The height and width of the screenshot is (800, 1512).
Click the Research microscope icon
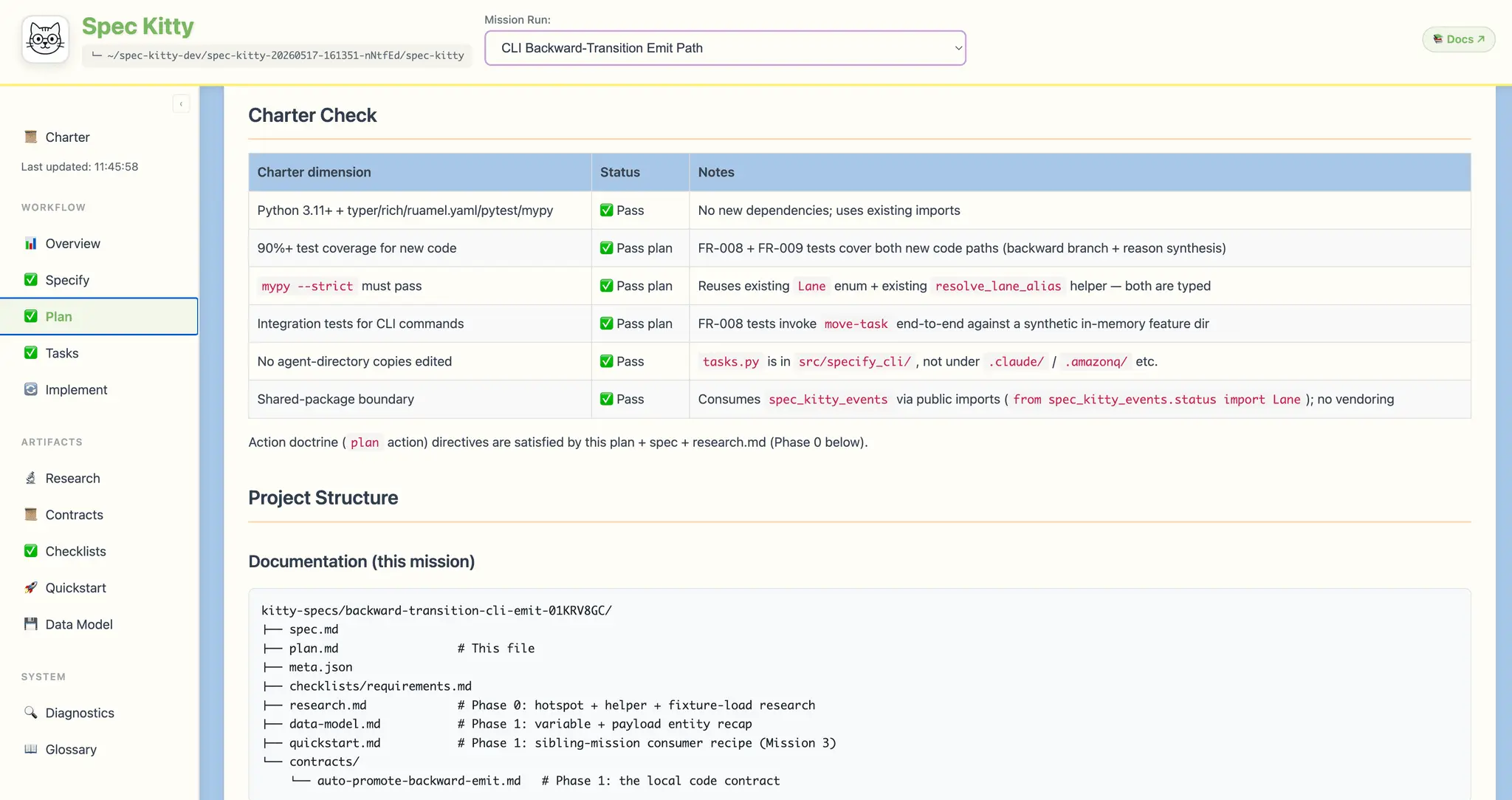click(30, 478)
